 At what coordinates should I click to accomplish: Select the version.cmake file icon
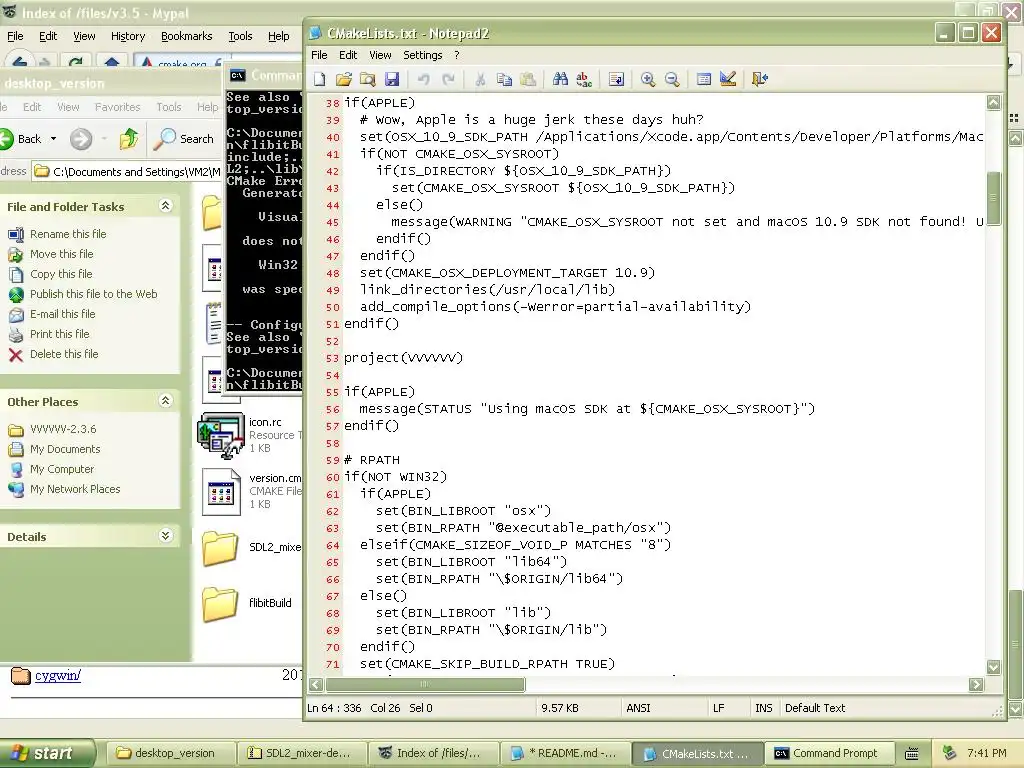(221, 492)
